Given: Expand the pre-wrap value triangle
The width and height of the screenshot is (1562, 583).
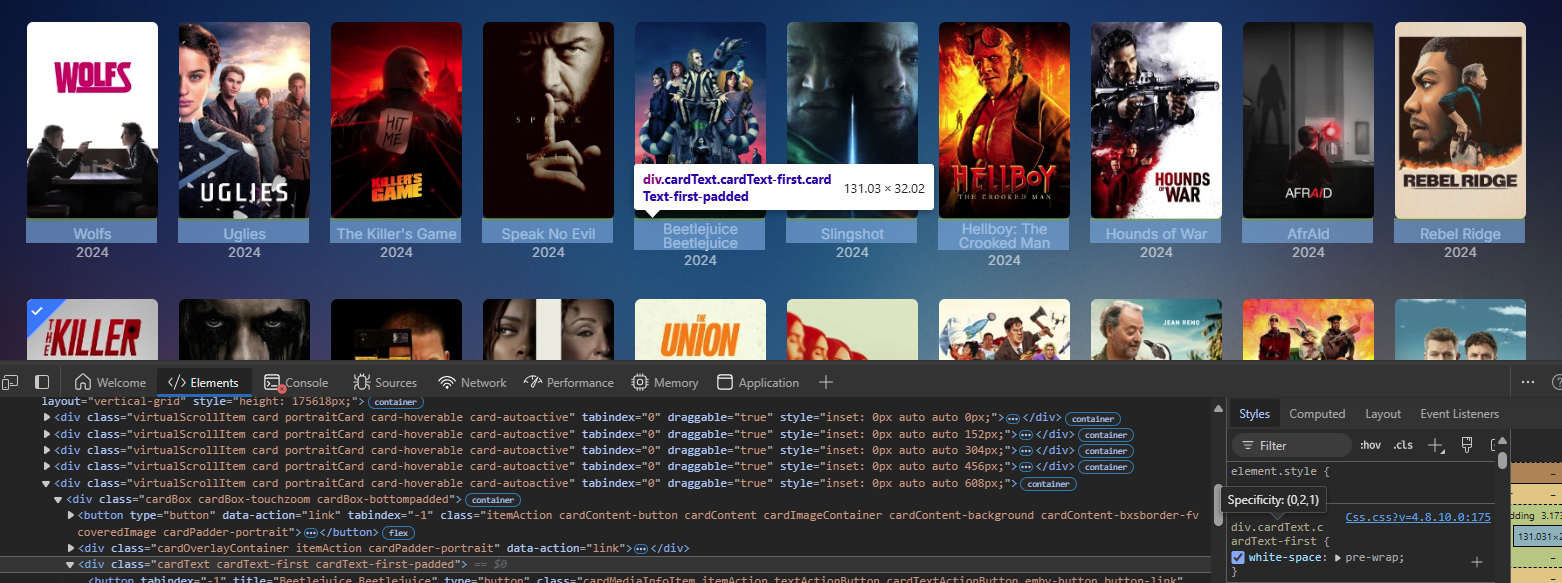Looking at the screenshot, I should [x=1338, y=557].
